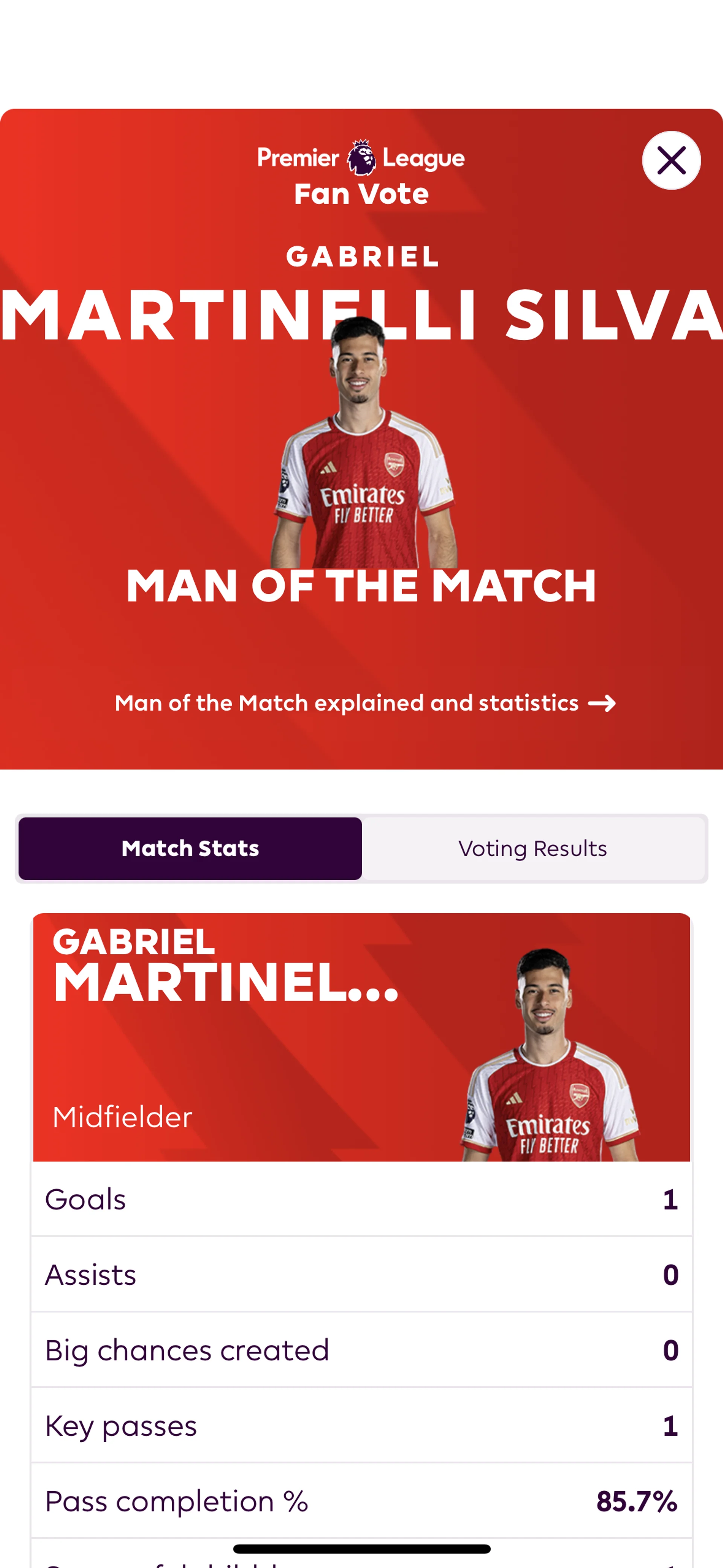Select the Big chances created row

(361, 1350)
